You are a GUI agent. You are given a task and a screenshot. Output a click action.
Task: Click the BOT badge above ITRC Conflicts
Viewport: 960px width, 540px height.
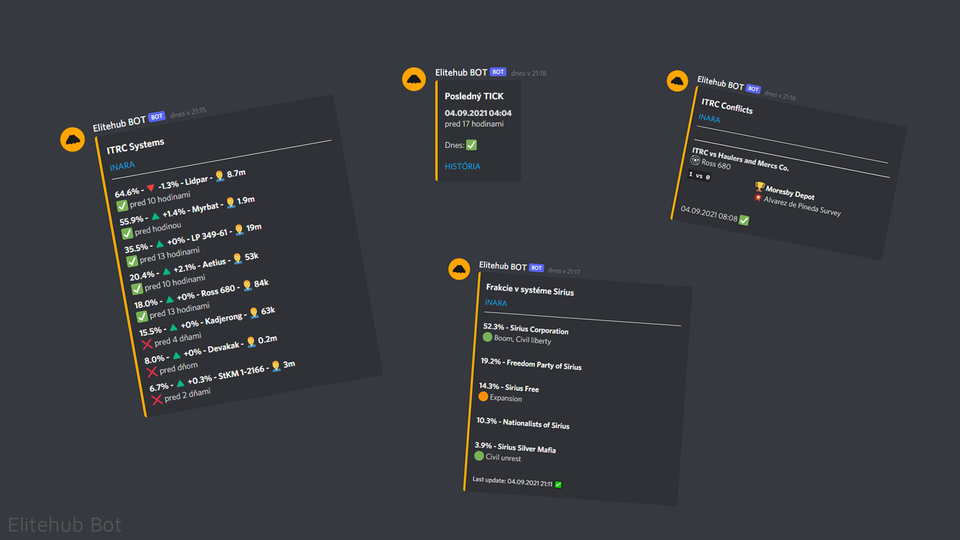pyautogui.click(x=753, y=89)
